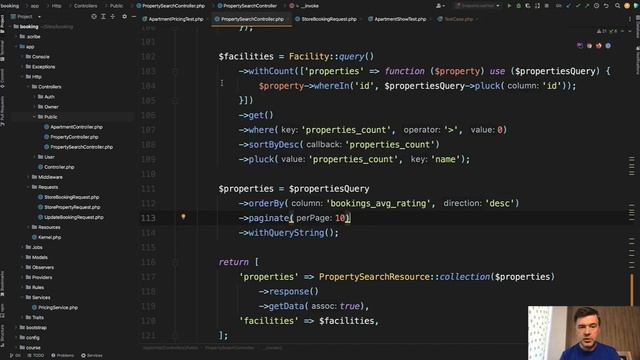Open UpdateBookingRequest.php in project tree
Image resolution: width=640 pixels, height=360 pixels.
(74, 218)
